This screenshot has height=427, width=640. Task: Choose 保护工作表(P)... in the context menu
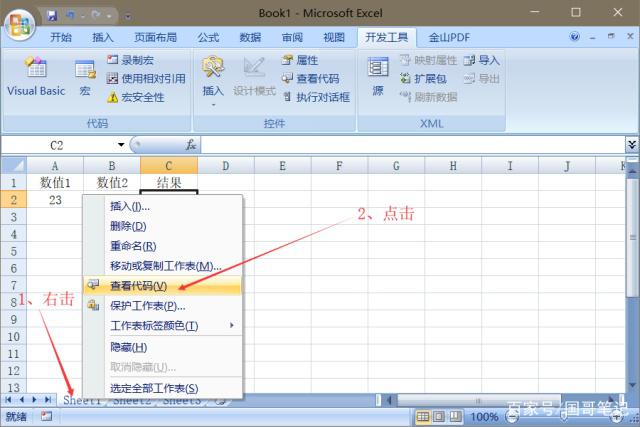(x=162, y=306)
